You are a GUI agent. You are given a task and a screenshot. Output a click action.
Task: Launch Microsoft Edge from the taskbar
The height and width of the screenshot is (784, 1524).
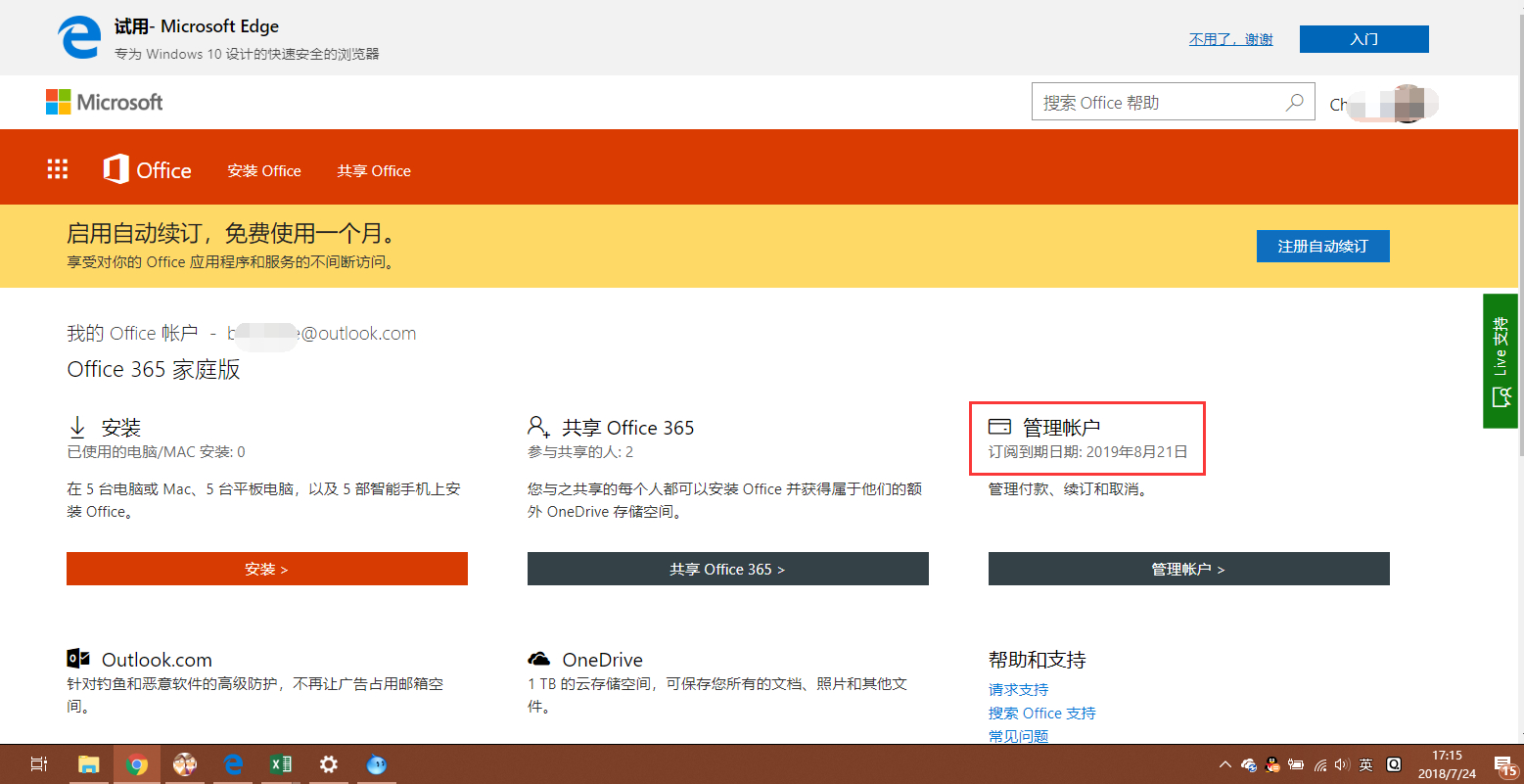pyautogui.click(x=233, y=764)
